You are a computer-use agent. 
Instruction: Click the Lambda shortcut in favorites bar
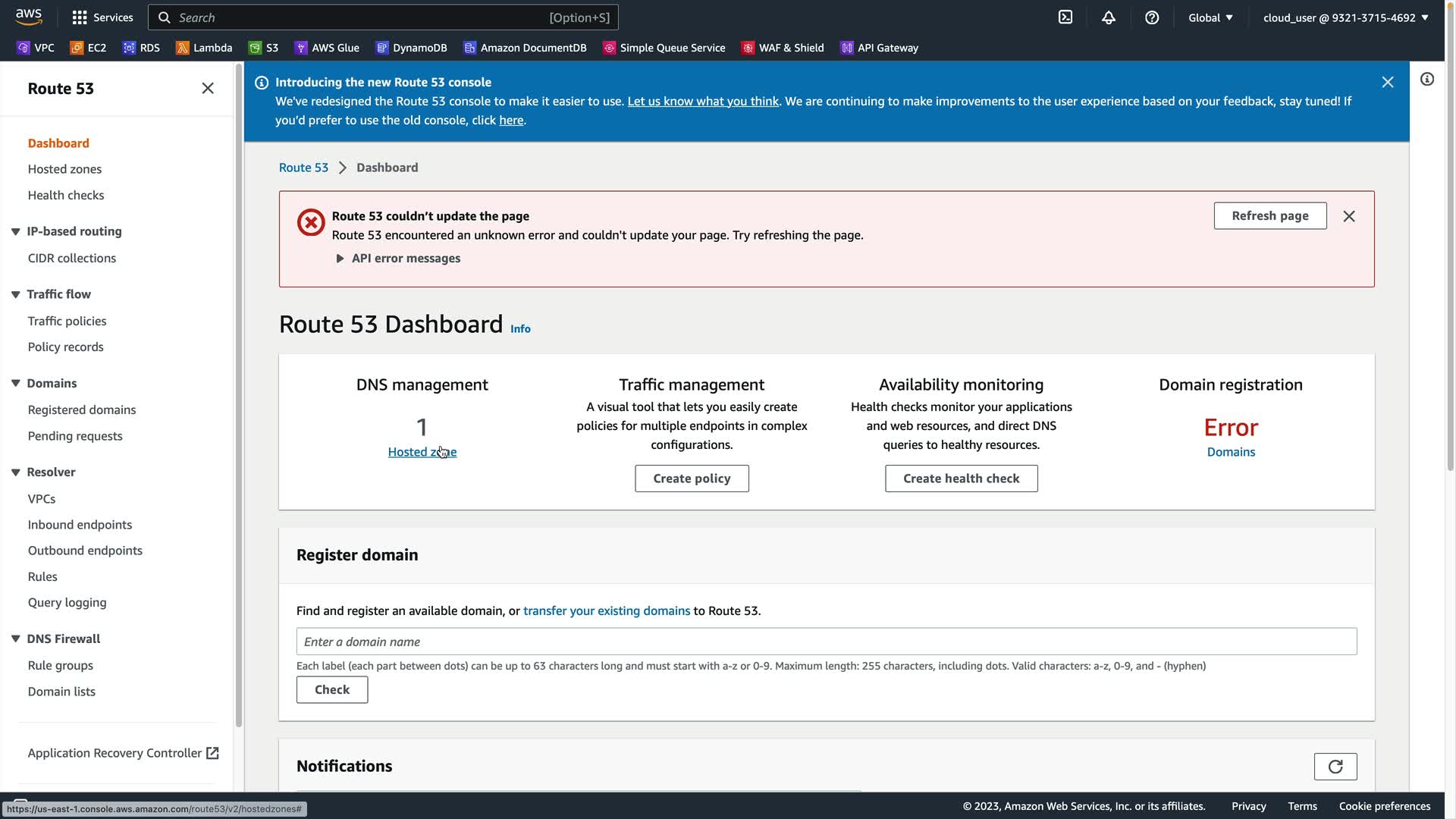204,48
